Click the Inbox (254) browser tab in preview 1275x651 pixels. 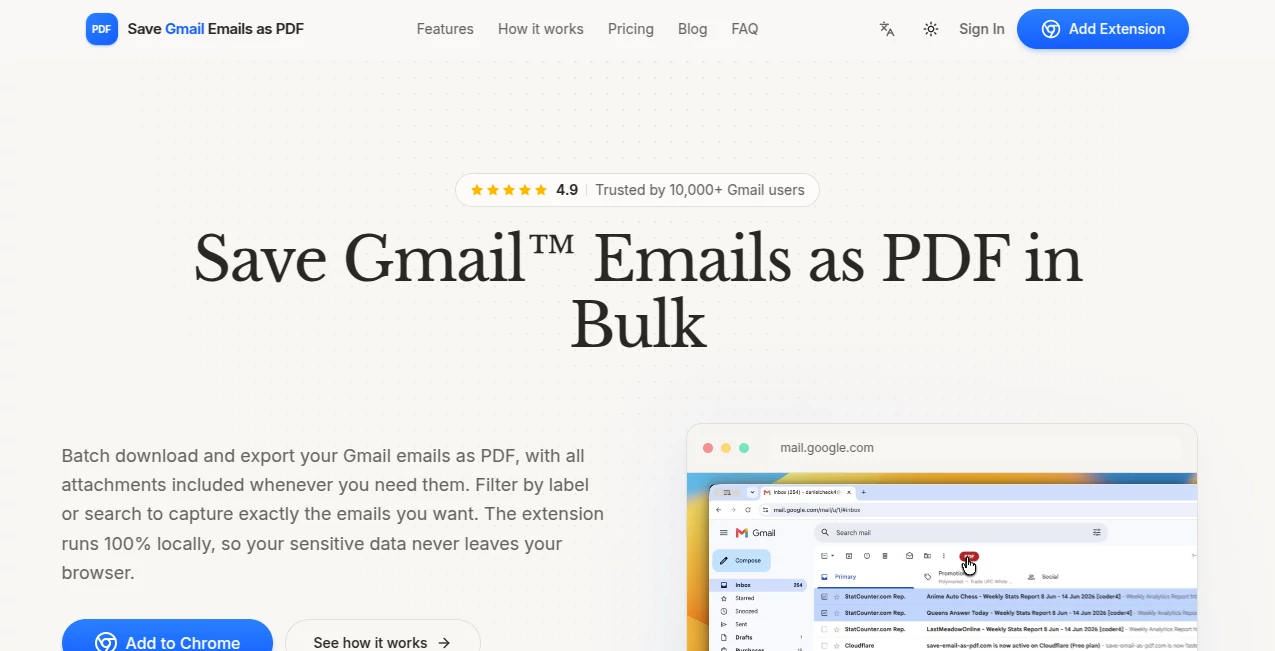coord(807,492)
